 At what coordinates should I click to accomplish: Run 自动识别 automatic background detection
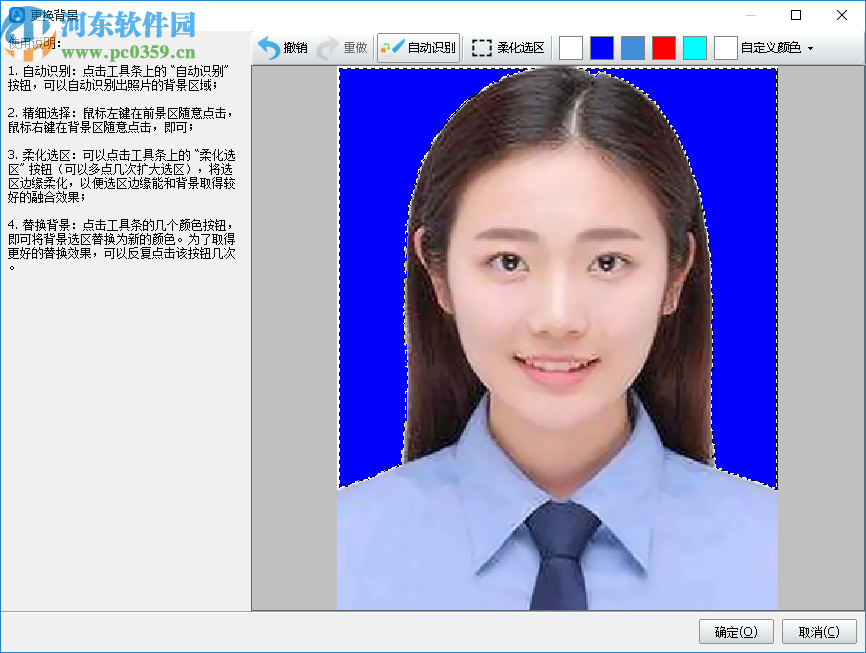[430, 47]
